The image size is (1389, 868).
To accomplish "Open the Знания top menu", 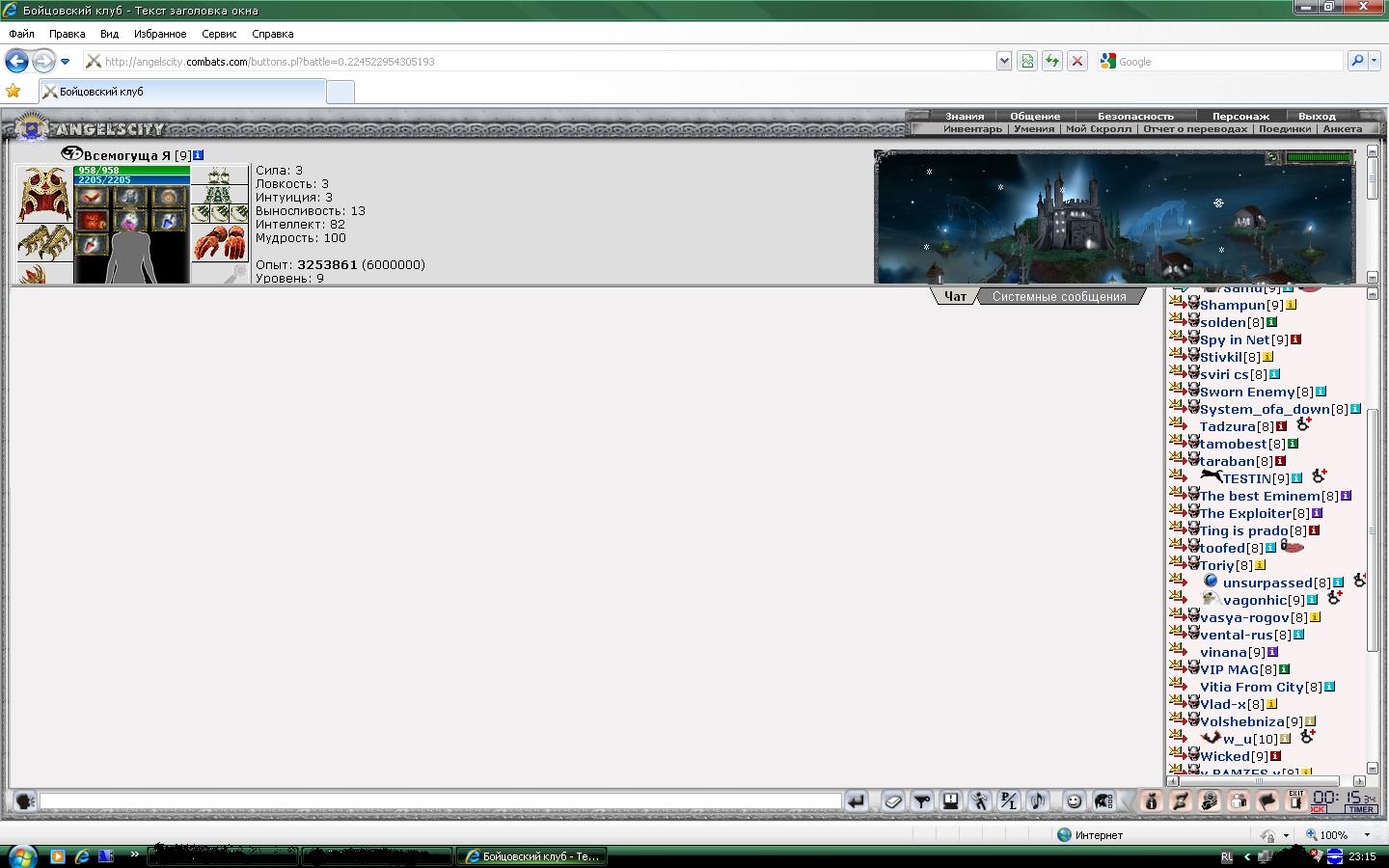I will (965, 116).
